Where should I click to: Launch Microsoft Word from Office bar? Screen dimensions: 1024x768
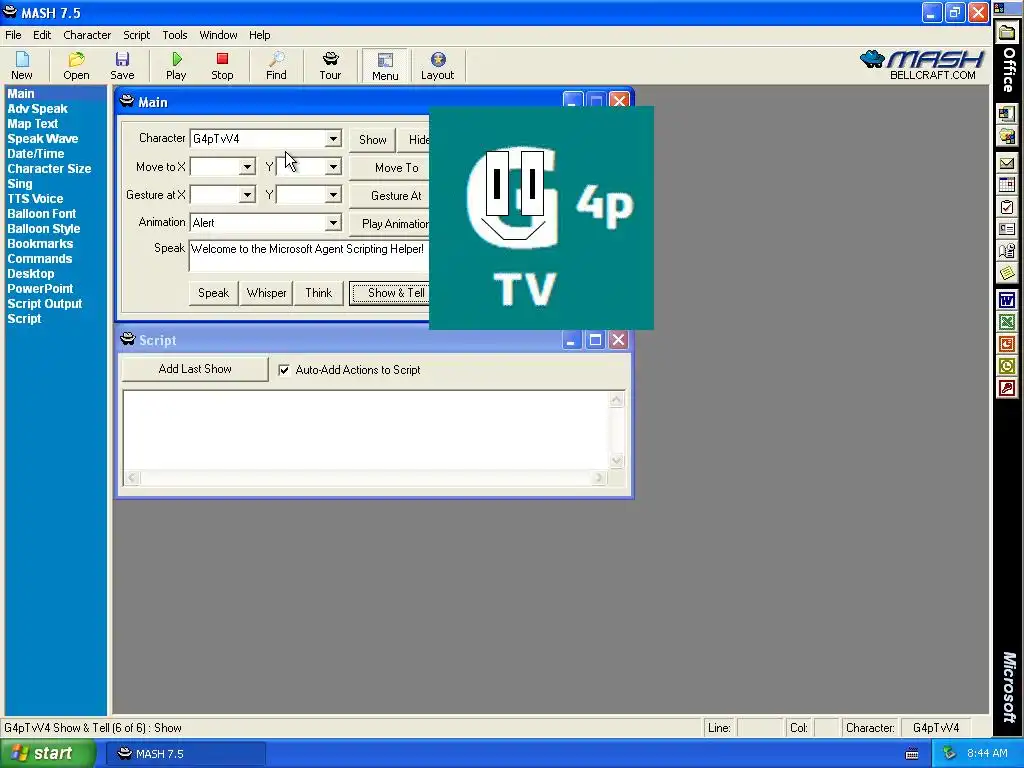coord(1007,300)
